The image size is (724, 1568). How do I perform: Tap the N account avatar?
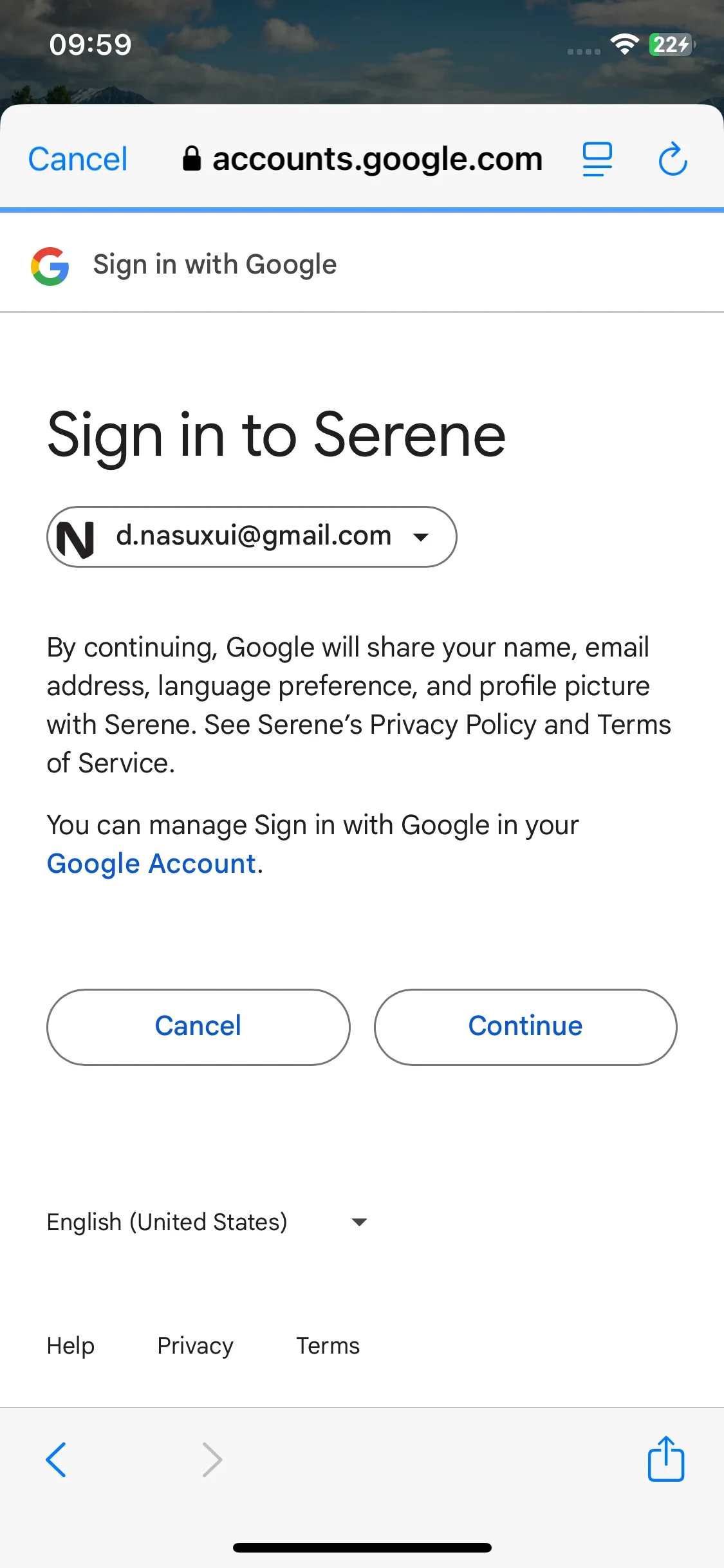click(x=76, y=538)
